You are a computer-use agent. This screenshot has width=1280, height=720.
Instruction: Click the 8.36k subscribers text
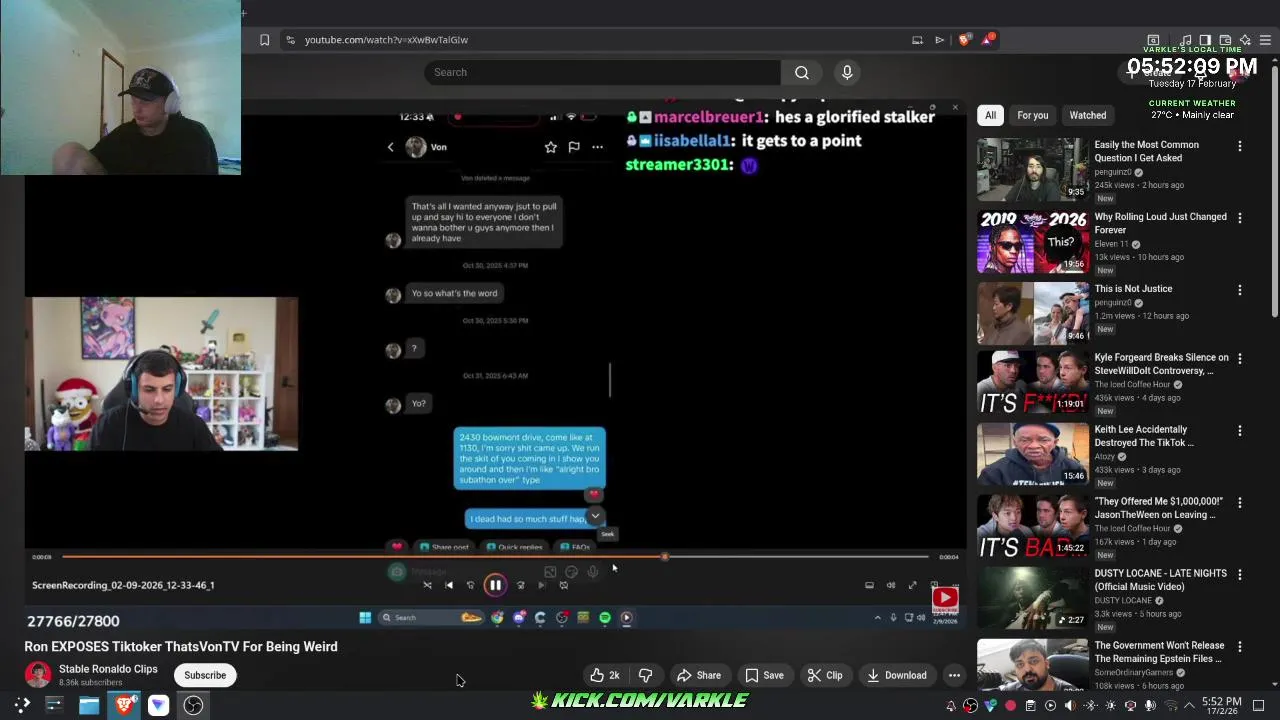(90, 683)
